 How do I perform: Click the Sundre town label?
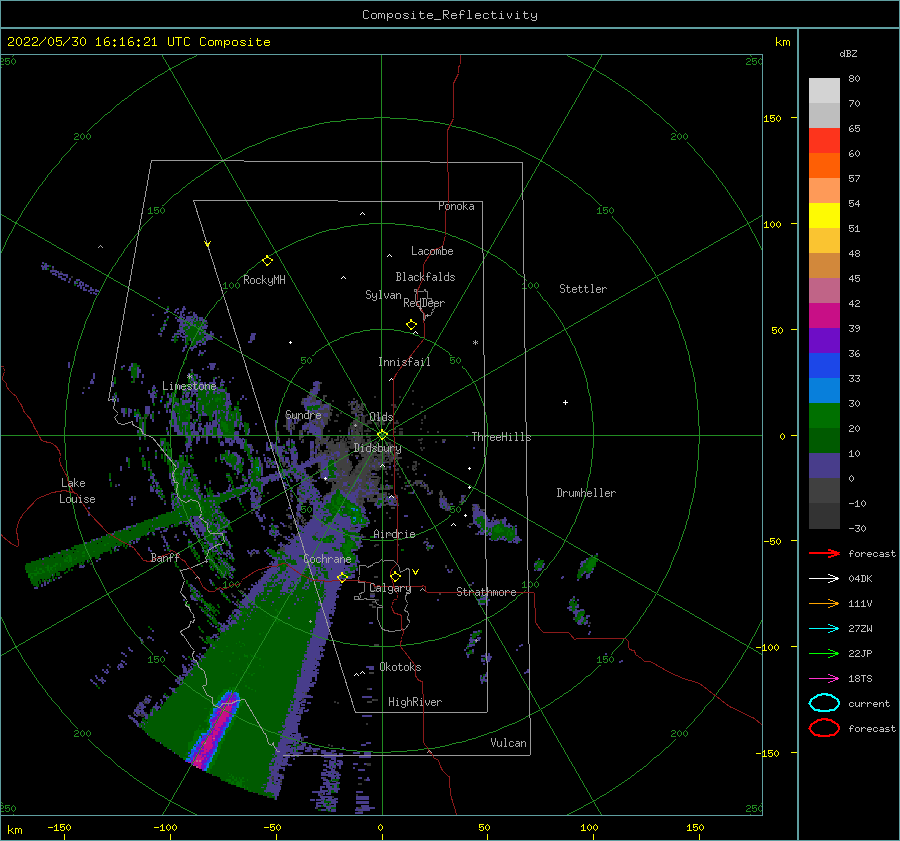point(303,414)
